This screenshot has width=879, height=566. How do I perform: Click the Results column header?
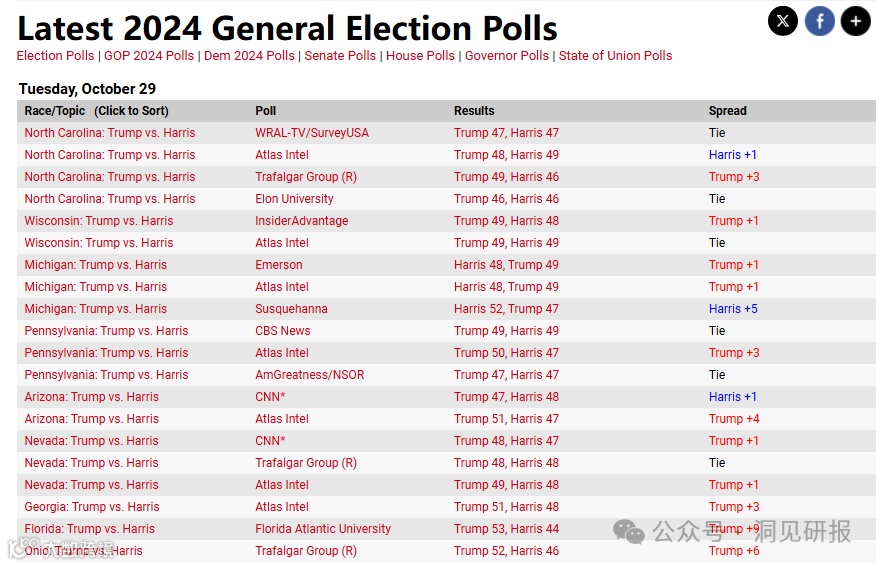474,111
